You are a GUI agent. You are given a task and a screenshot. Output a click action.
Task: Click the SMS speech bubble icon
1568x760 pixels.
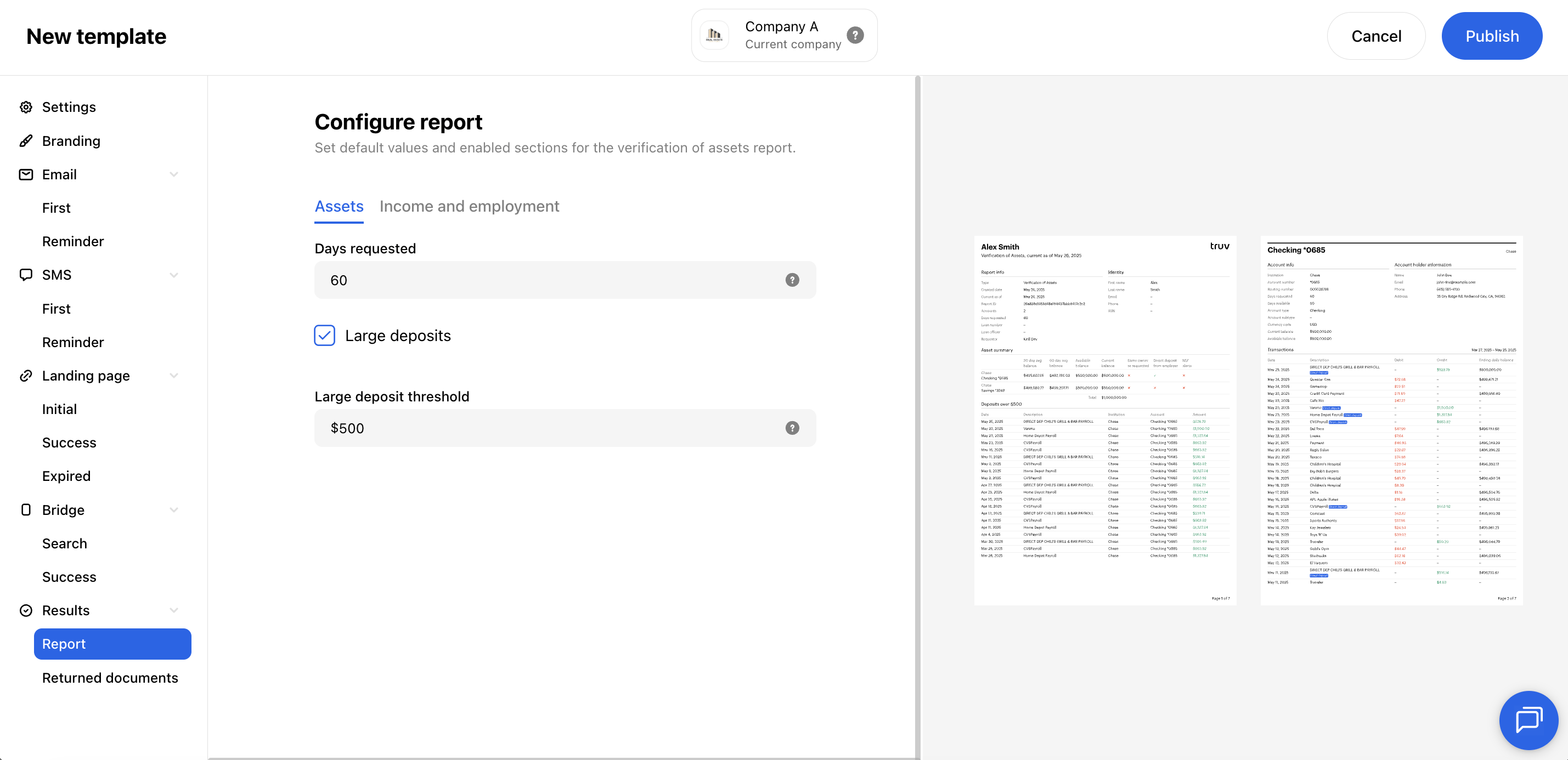pyautogui.click(x=26, y=275)
